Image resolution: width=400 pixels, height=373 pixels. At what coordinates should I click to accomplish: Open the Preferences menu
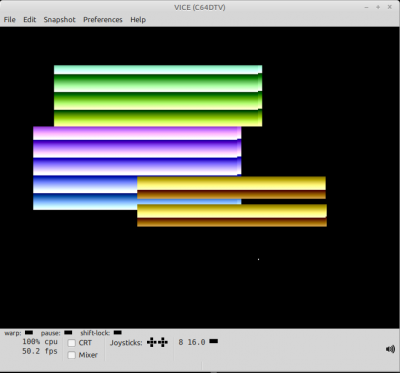point(103,20)
